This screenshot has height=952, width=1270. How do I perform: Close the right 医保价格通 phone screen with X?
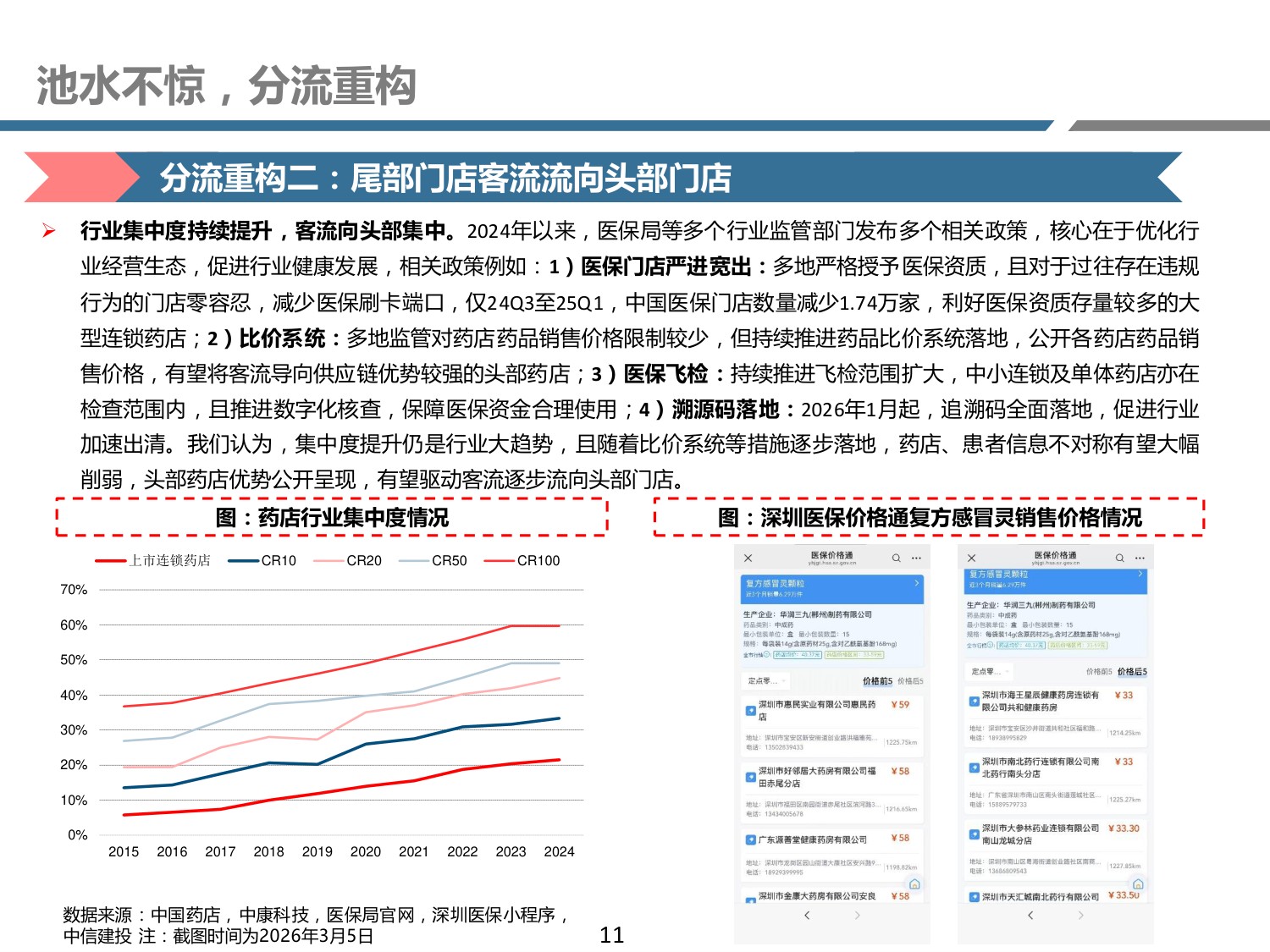pyautogui.click(x=971, y=558)
